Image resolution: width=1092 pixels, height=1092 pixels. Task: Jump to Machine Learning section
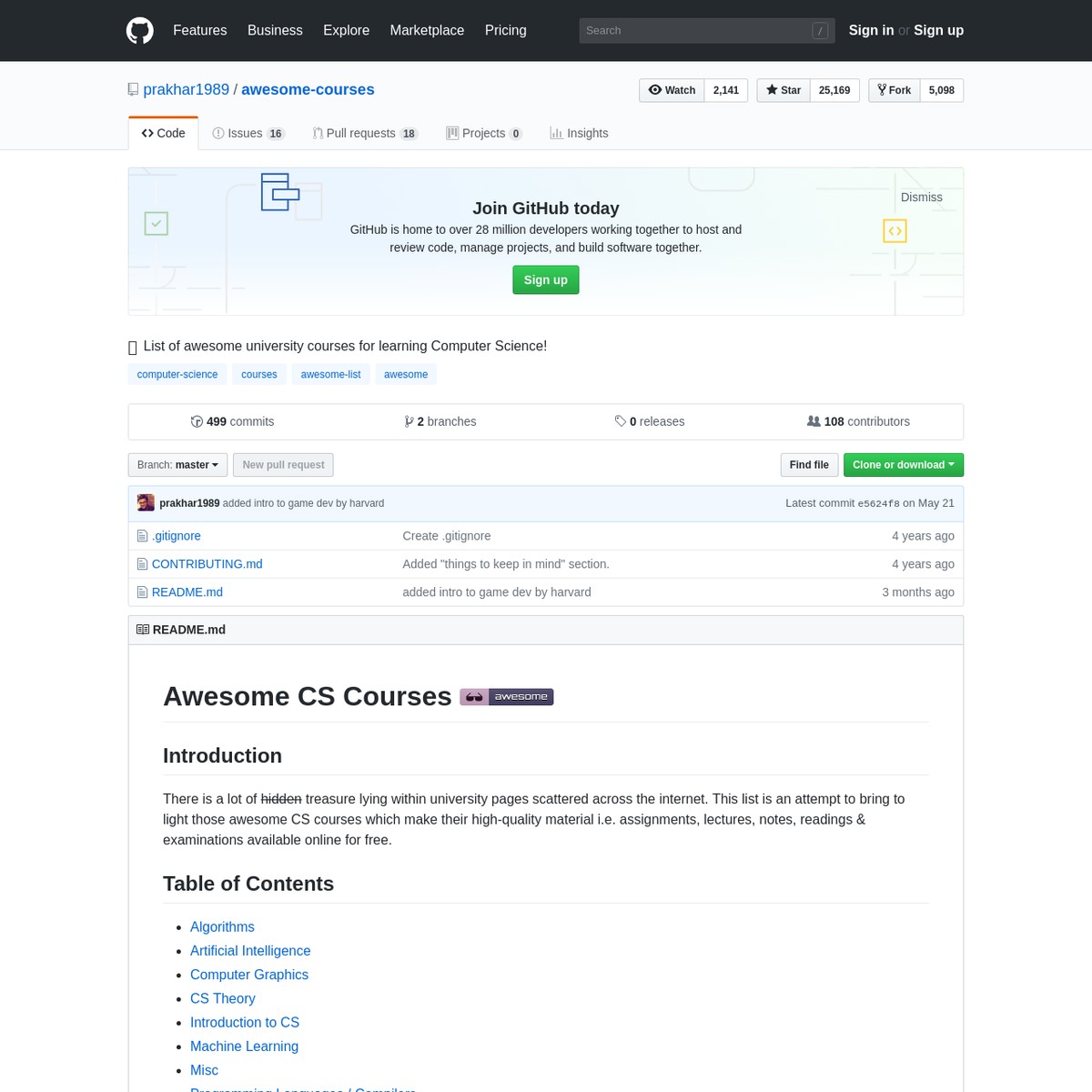[x=244, y=1046]
